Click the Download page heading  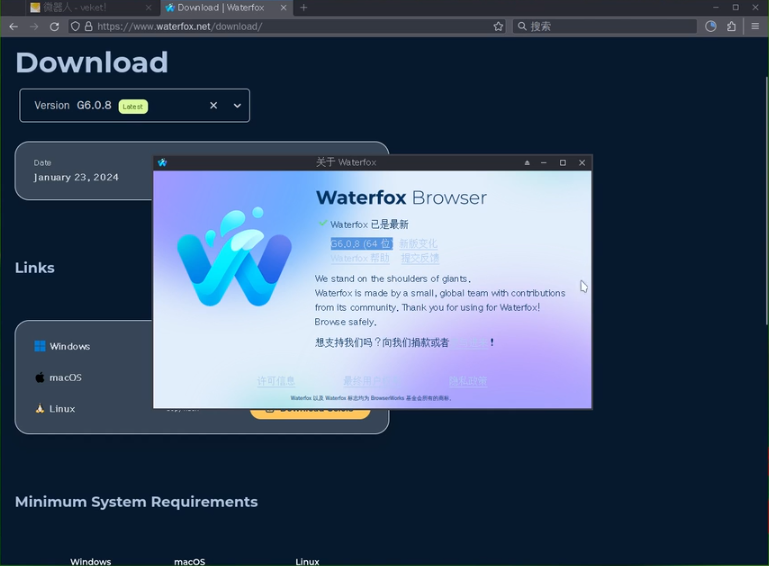coord(92,63)
